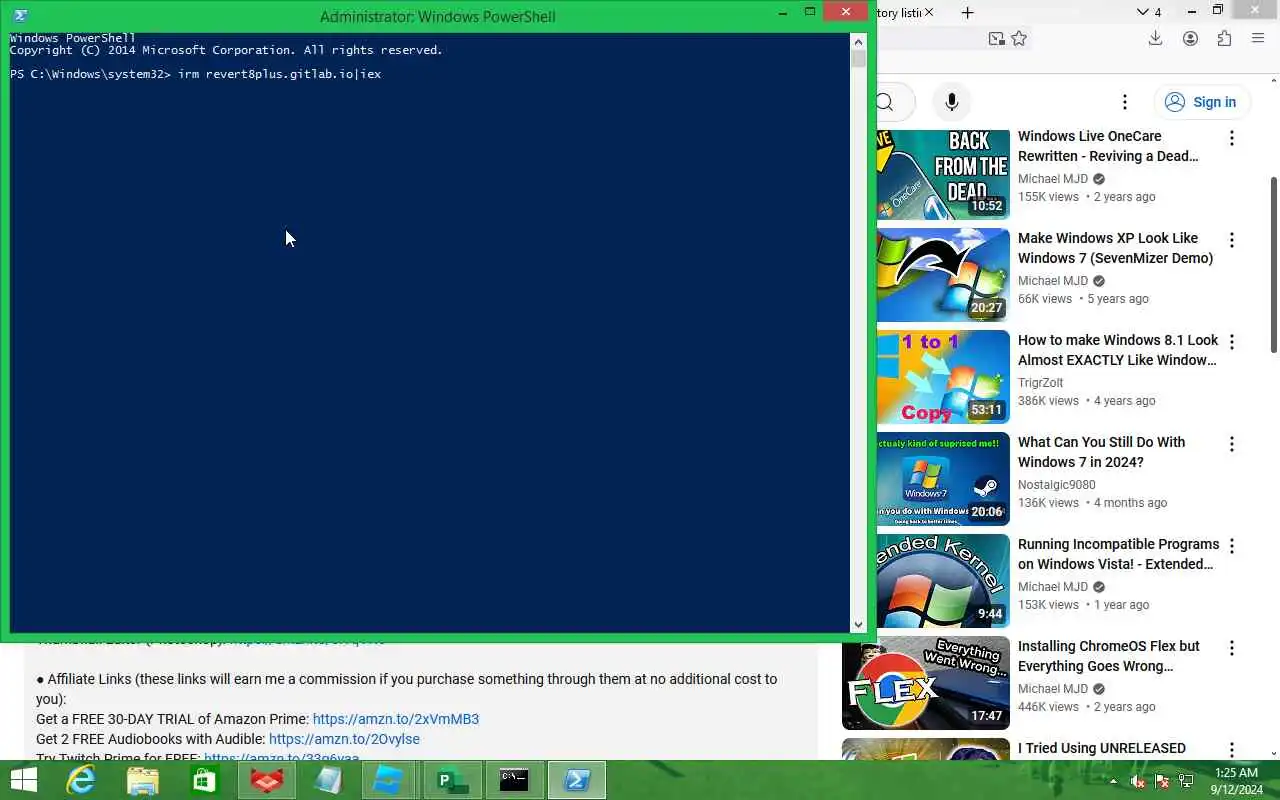Open the browser hamburger menu

tap(1258, 38)
